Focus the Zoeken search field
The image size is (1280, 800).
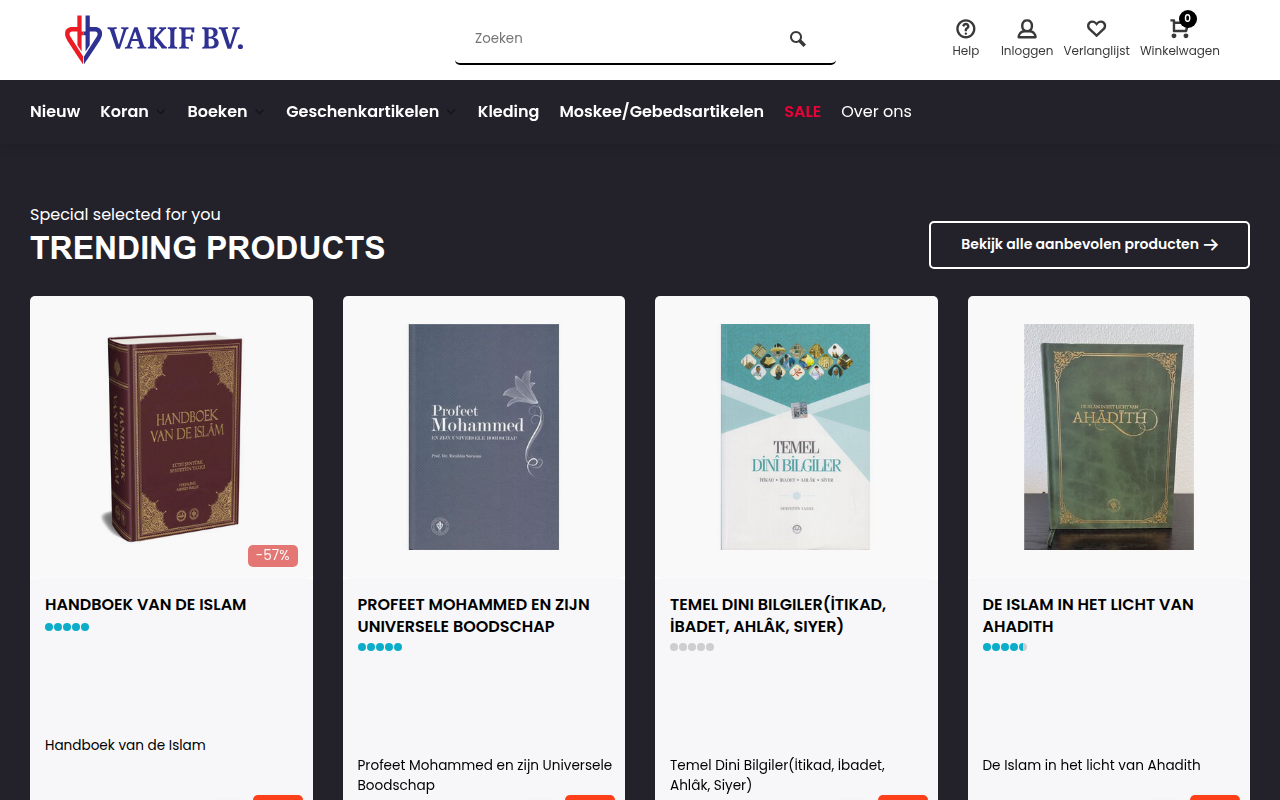tap(645, 39)
